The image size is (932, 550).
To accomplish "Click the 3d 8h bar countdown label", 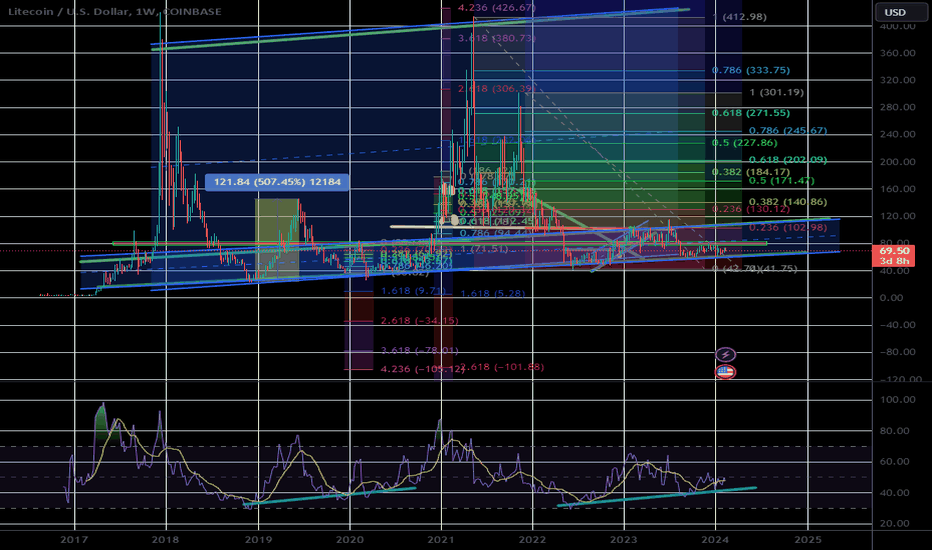I will tap(893, 261).
